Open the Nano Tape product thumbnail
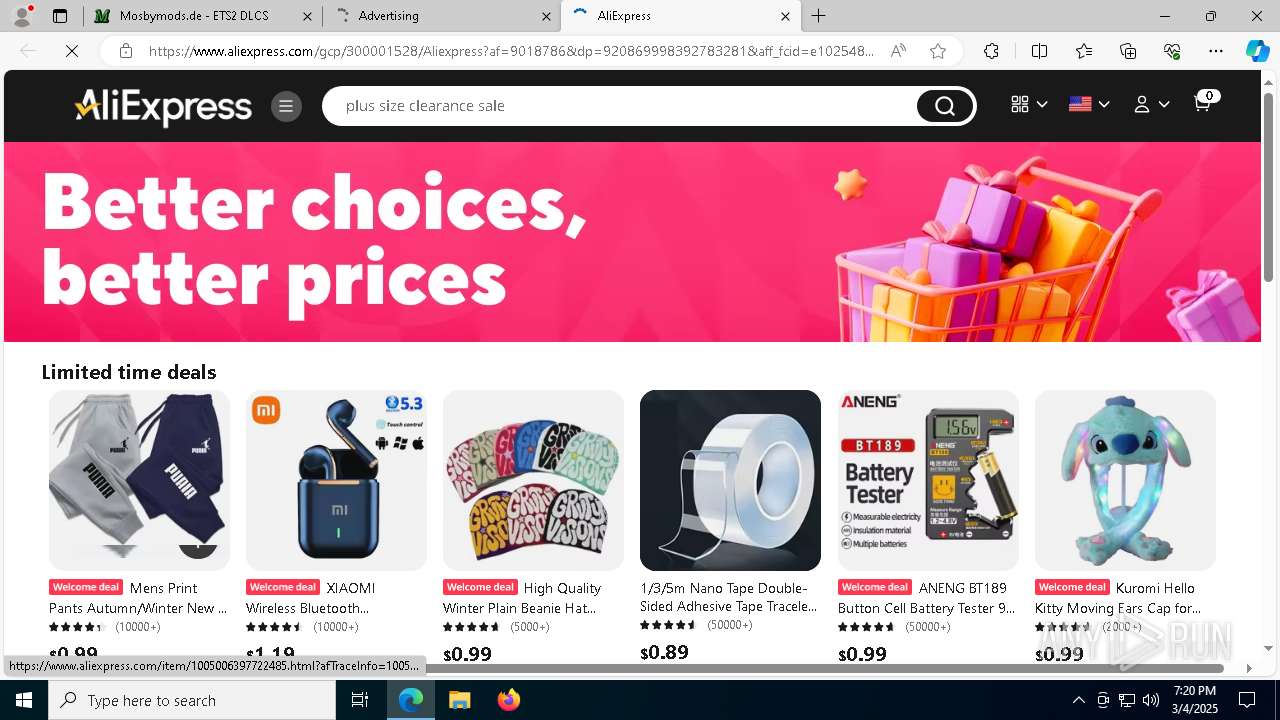1280x720 pixels. 730,480
